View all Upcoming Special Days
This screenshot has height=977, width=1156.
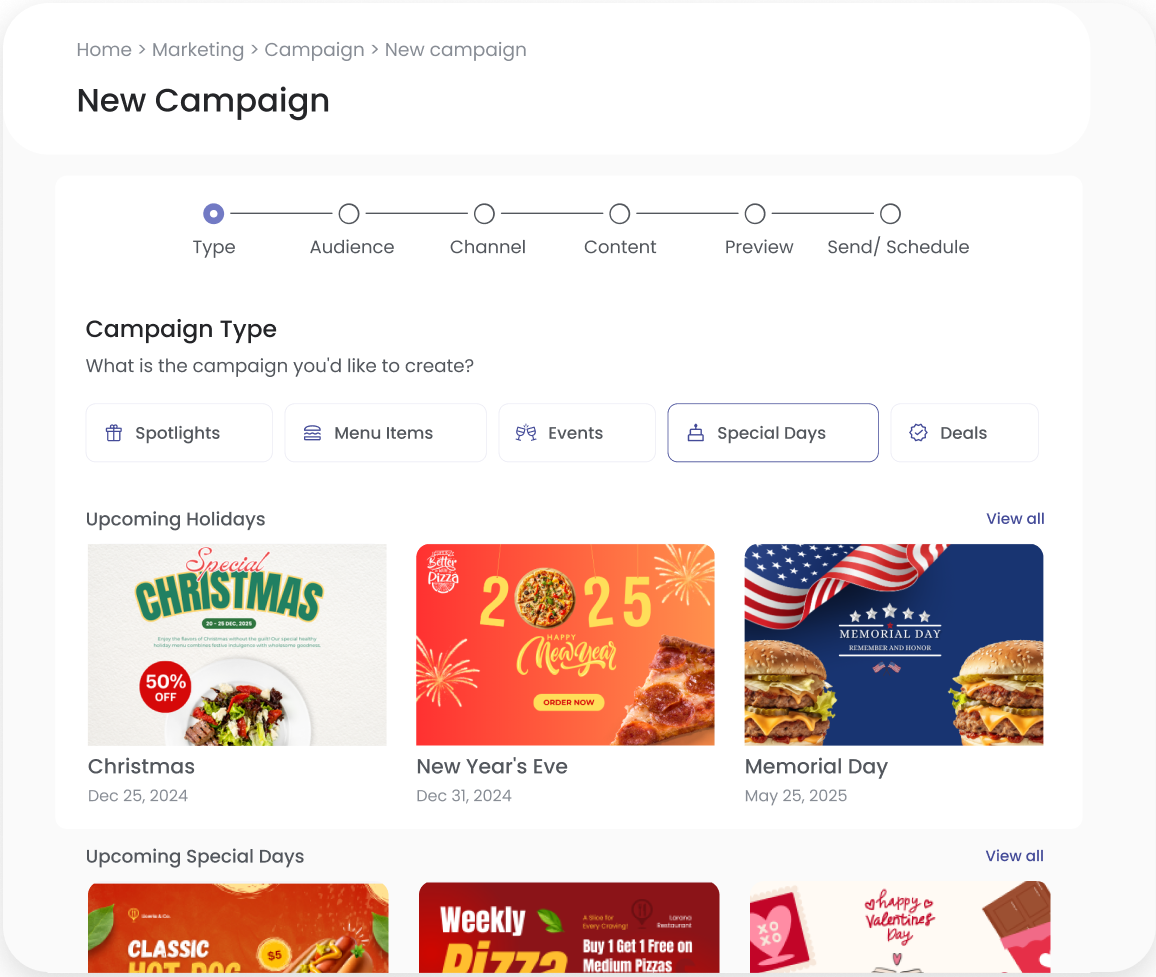1014,856
